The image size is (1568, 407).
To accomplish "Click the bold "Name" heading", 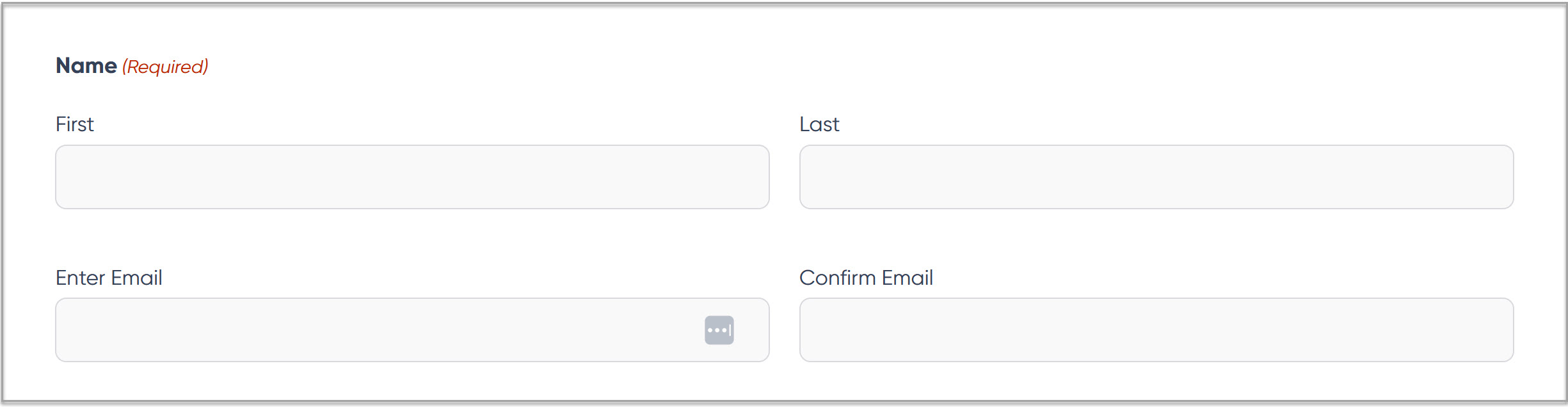I will [86, 66].
